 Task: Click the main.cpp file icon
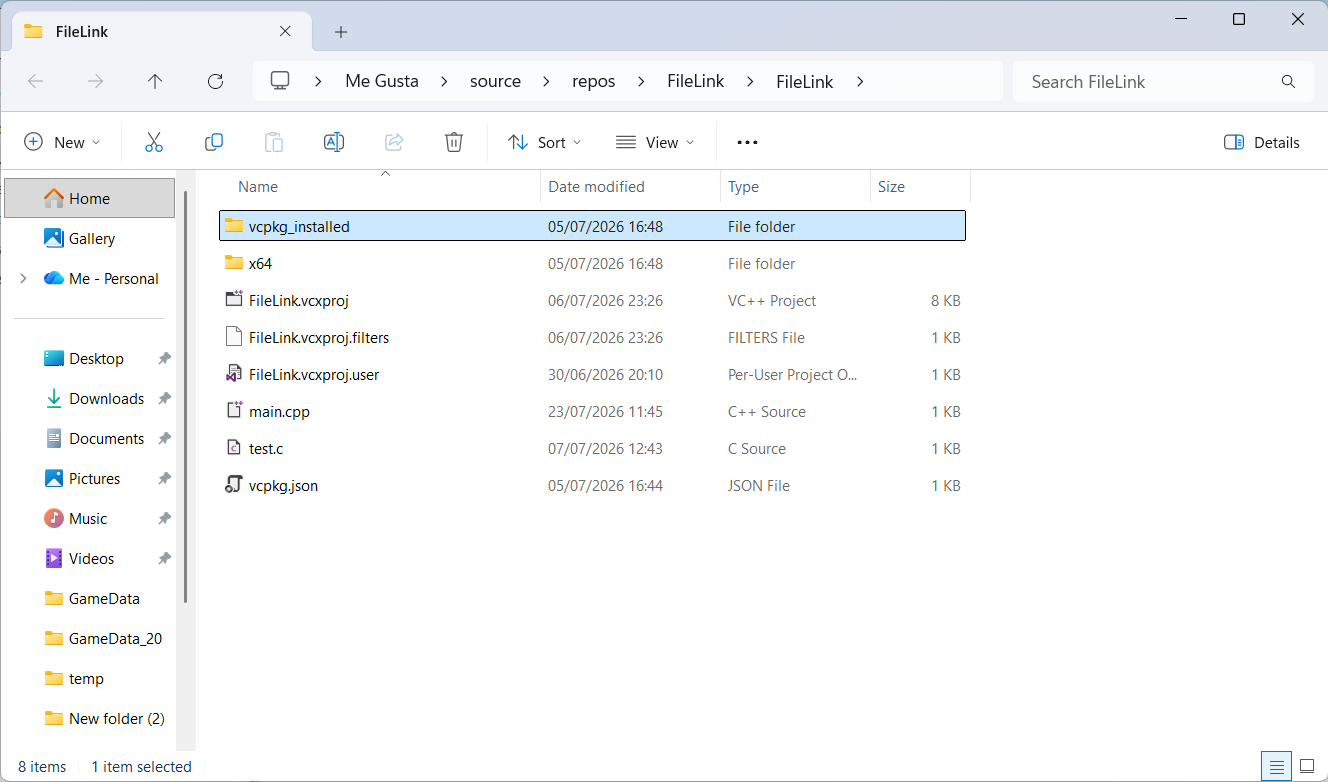click(x=234, y=411)
